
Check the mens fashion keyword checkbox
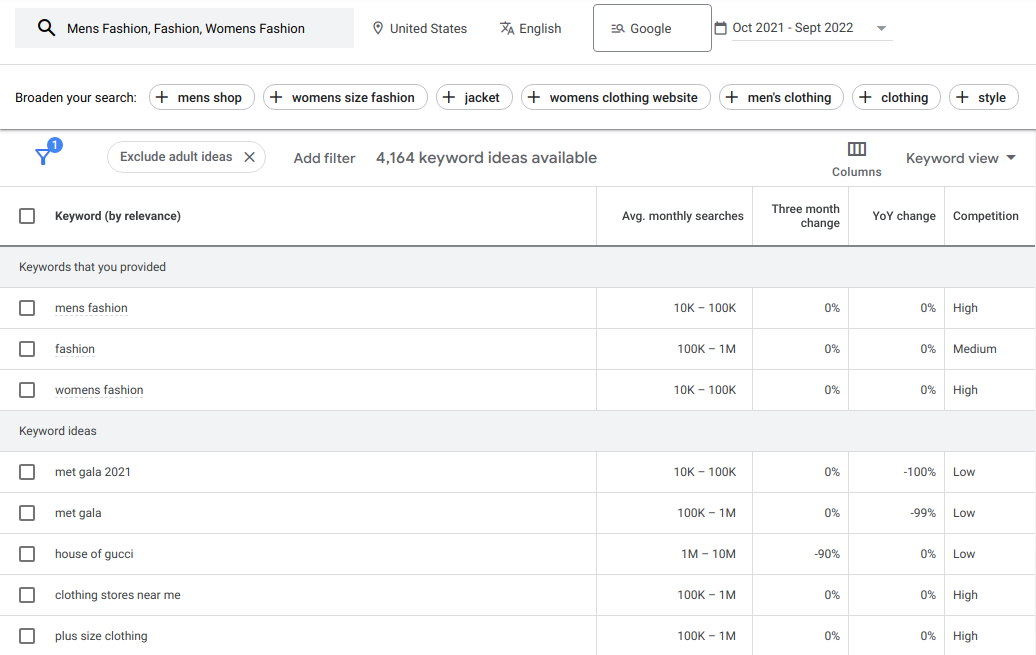point(27,308)
